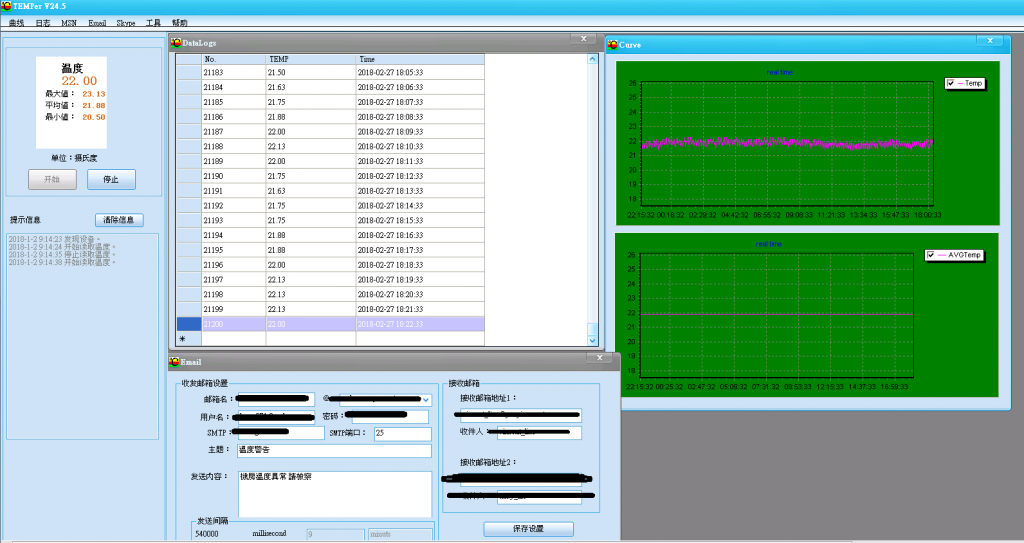Click the new-row asterisk row header
Screen dimensions: 1024x543
click(189, 338)
